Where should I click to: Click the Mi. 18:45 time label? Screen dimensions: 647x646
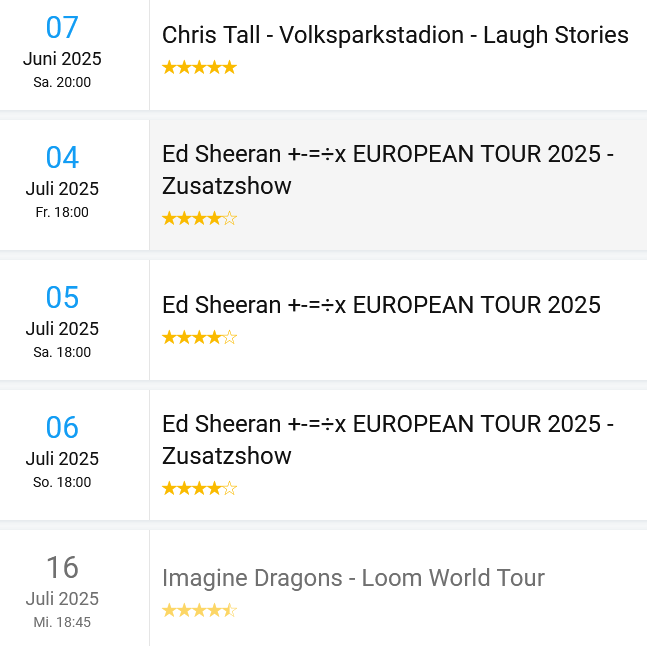pyautogui.click(x=62, y=622)
